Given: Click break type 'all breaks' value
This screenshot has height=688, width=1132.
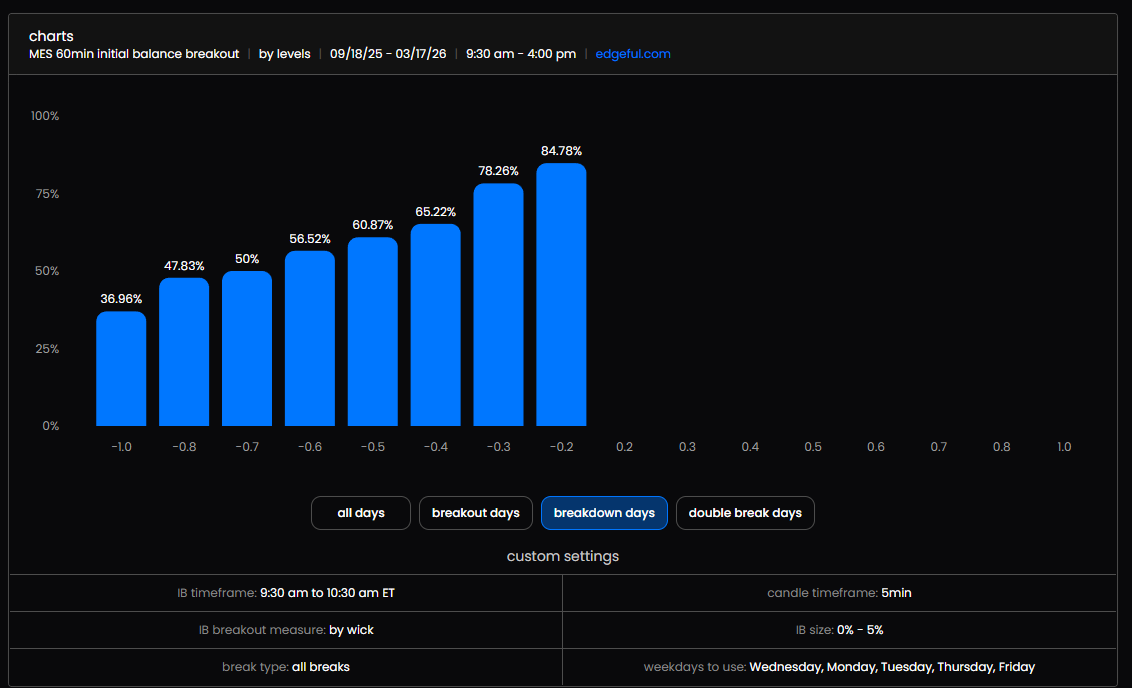Looking at the screenshot, I should [x=321, y=667].
